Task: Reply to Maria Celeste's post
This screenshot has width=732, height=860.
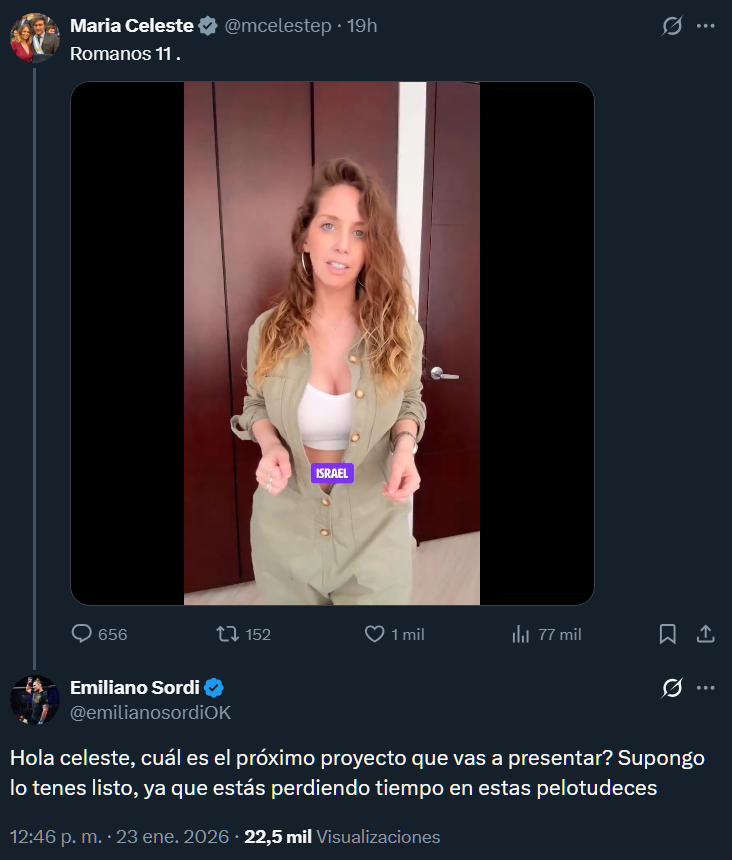Action: click(83, 634)
